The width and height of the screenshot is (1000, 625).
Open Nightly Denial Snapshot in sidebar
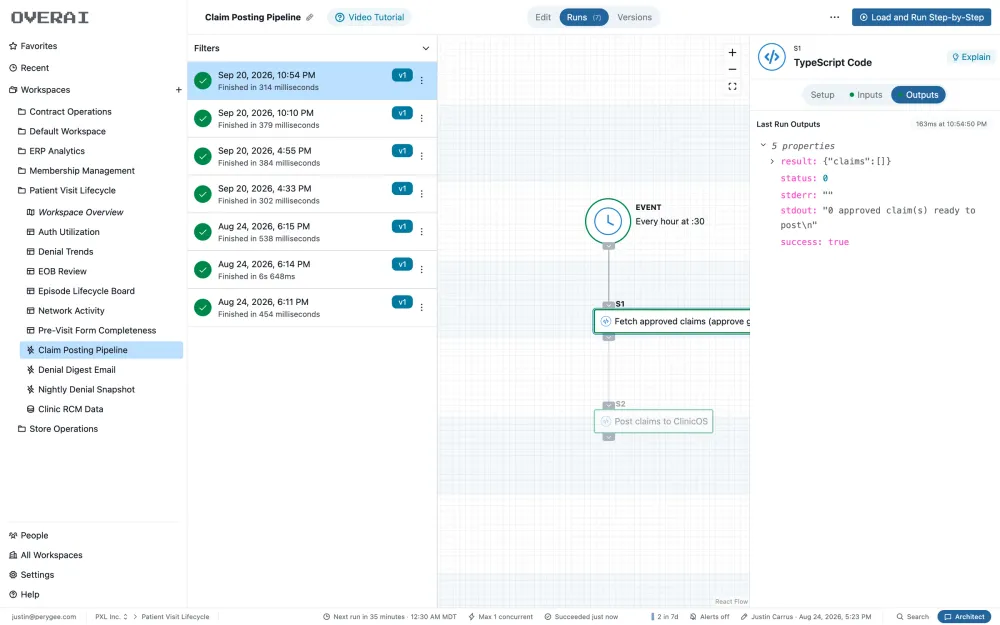[x=86, y=390]
